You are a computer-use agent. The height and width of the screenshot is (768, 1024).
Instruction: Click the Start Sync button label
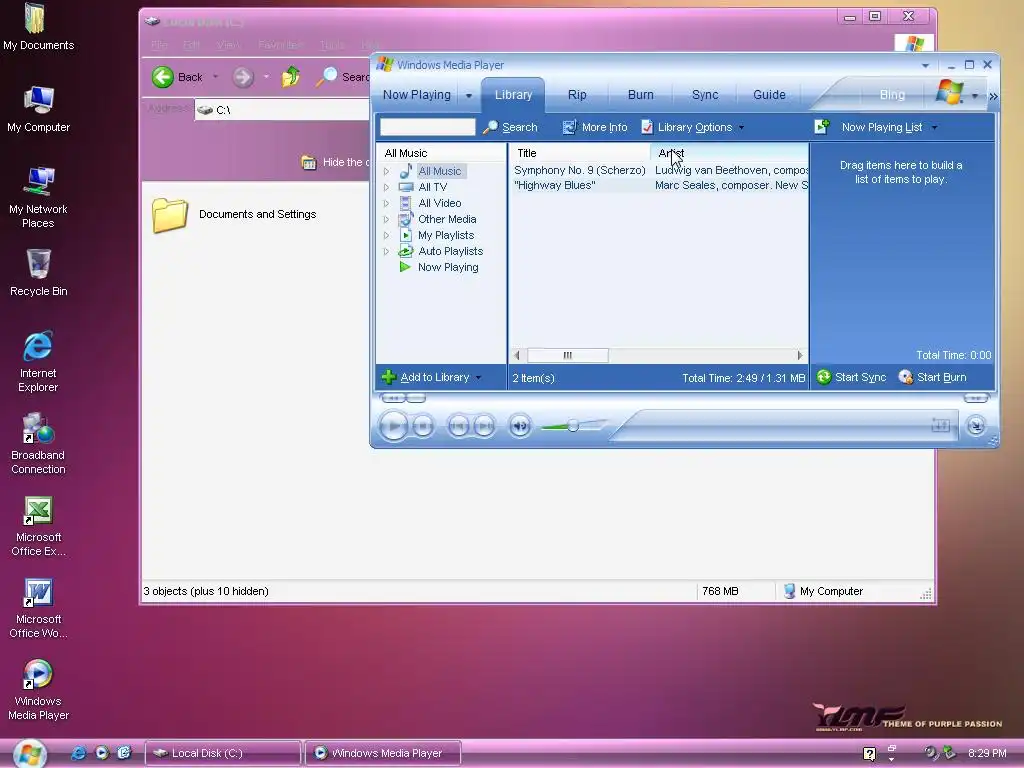pyautogui.click(x=860, y=377)
